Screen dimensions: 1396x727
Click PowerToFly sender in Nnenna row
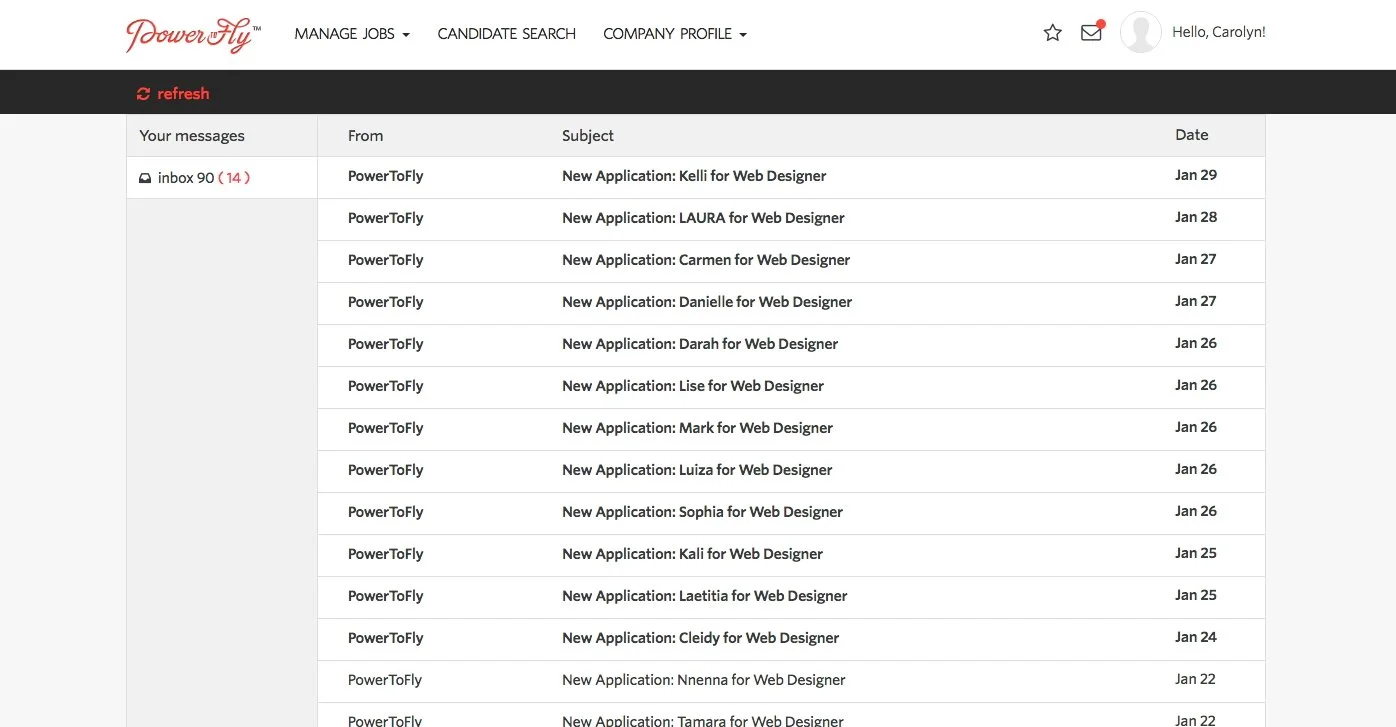coord(385,680)
